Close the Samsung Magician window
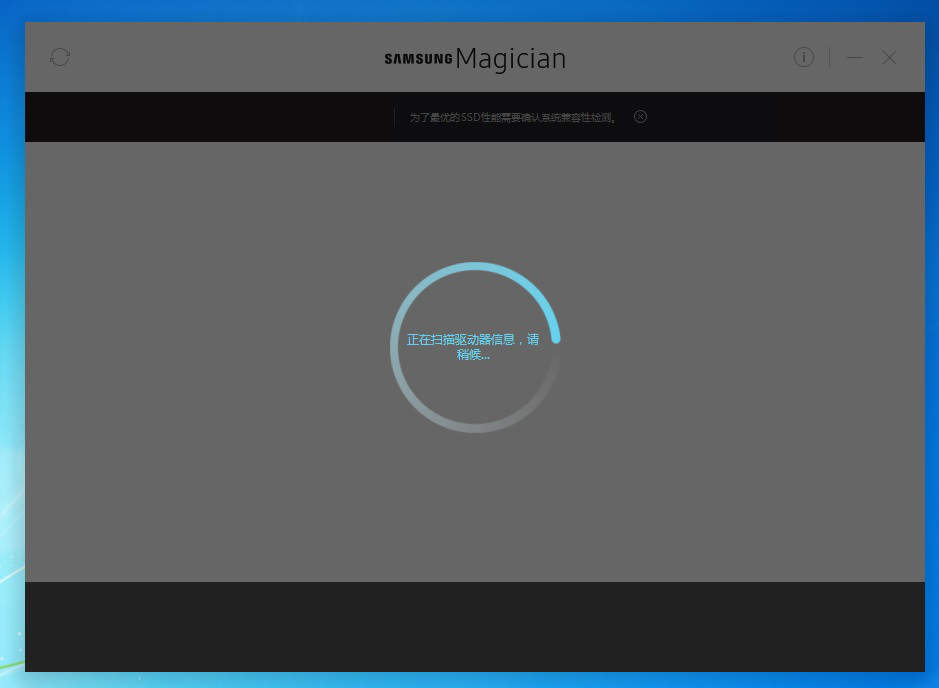The height and width of the screenshot is (688, 939). click(x=889, y=57)
